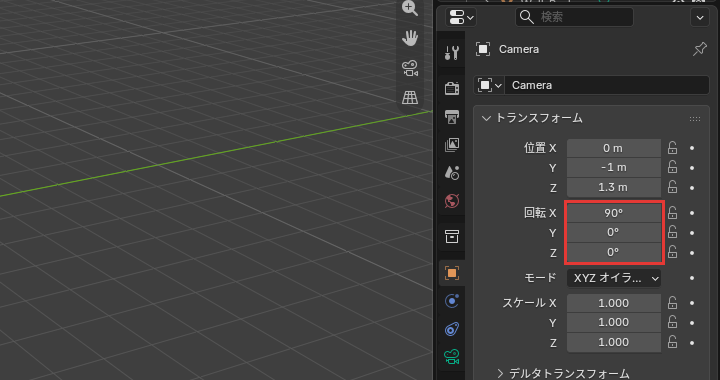This screenshot has width=720, height=380.
Task: Open the properties editor type dropdown
Action: tap(461, 17)
